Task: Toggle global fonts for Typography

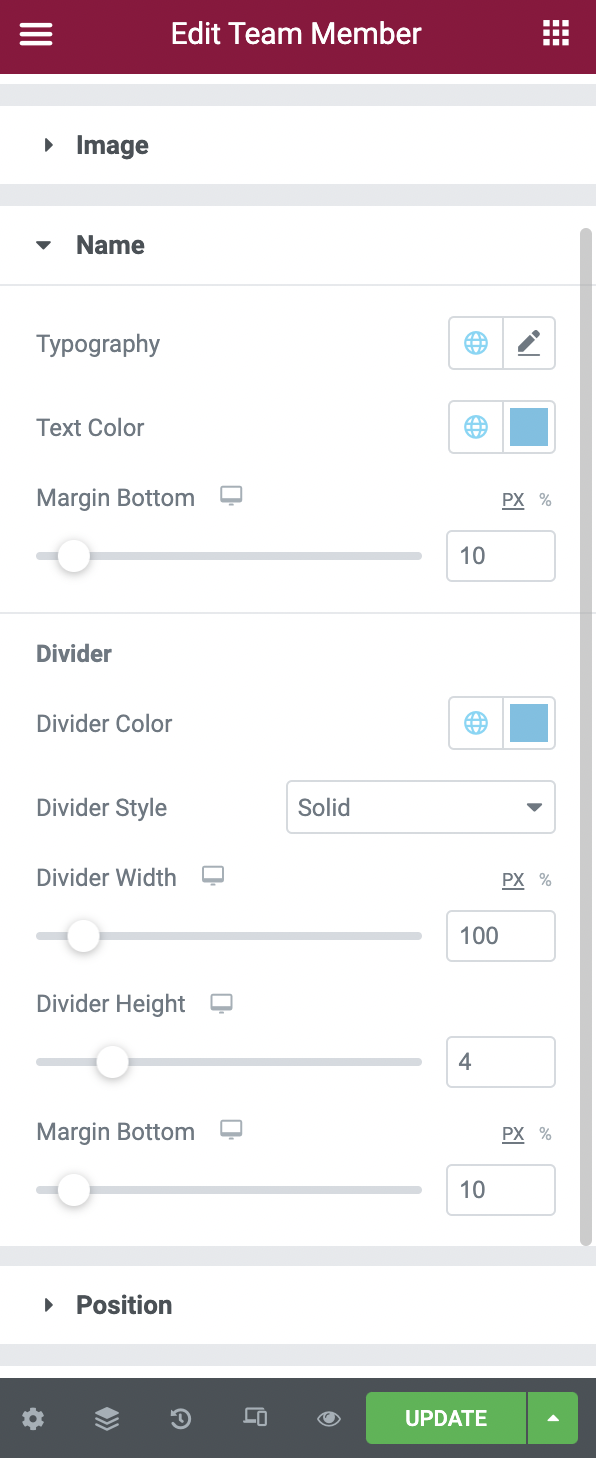Action: click(475, 343)
